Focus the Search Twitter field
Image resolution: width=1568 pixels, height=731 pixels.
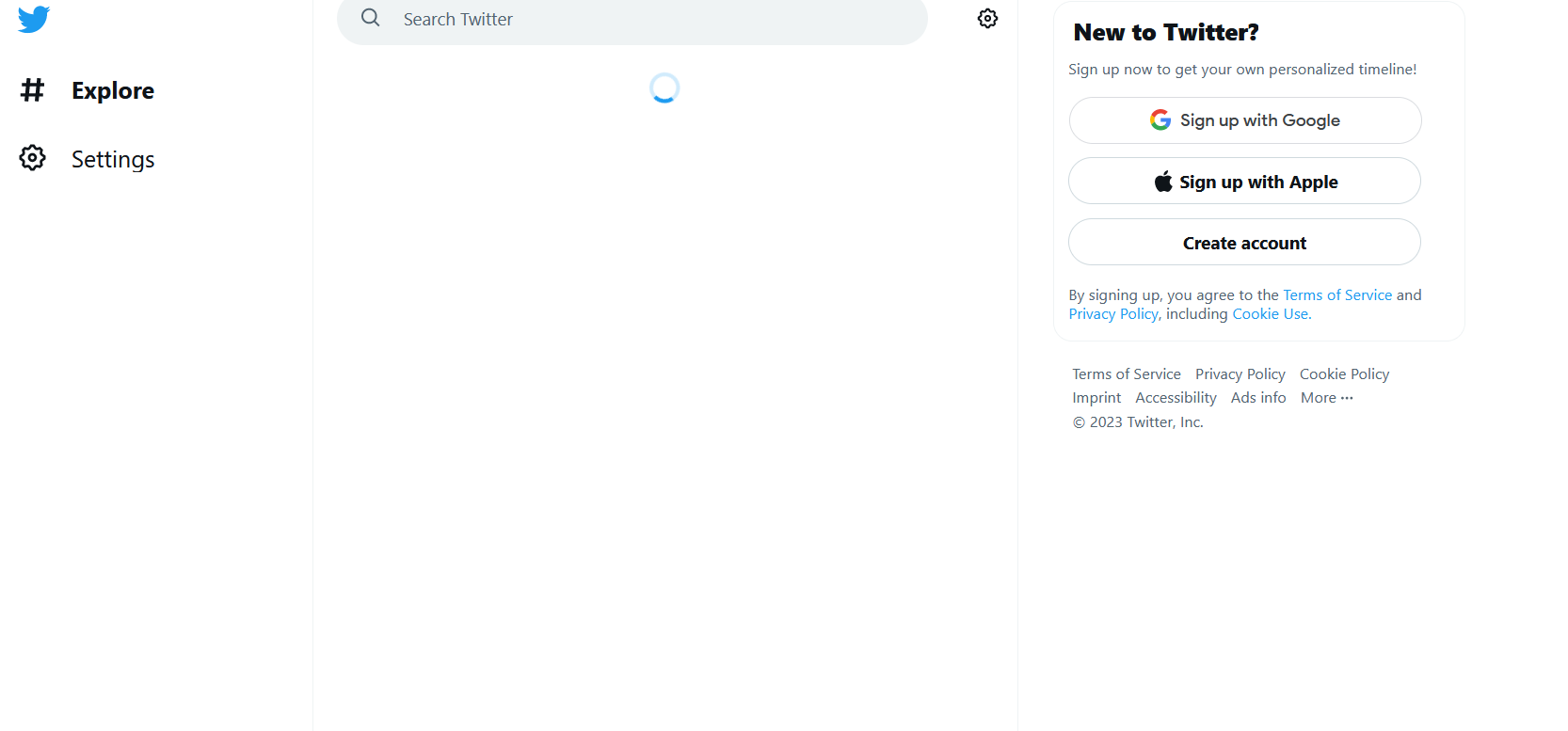click(632, 20)
